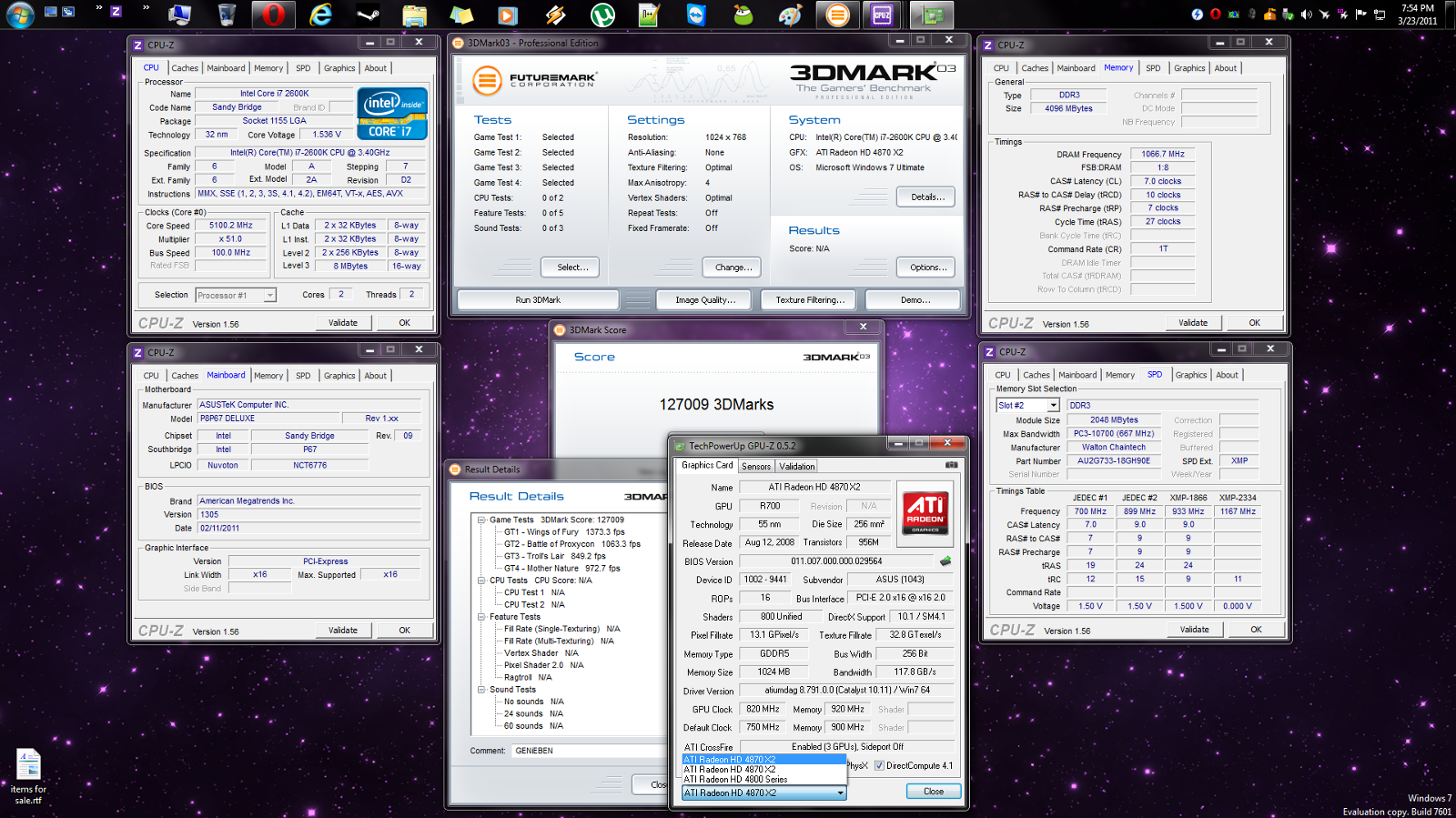Switch to the Validation tab in GPU-Z

click(797, 466)
